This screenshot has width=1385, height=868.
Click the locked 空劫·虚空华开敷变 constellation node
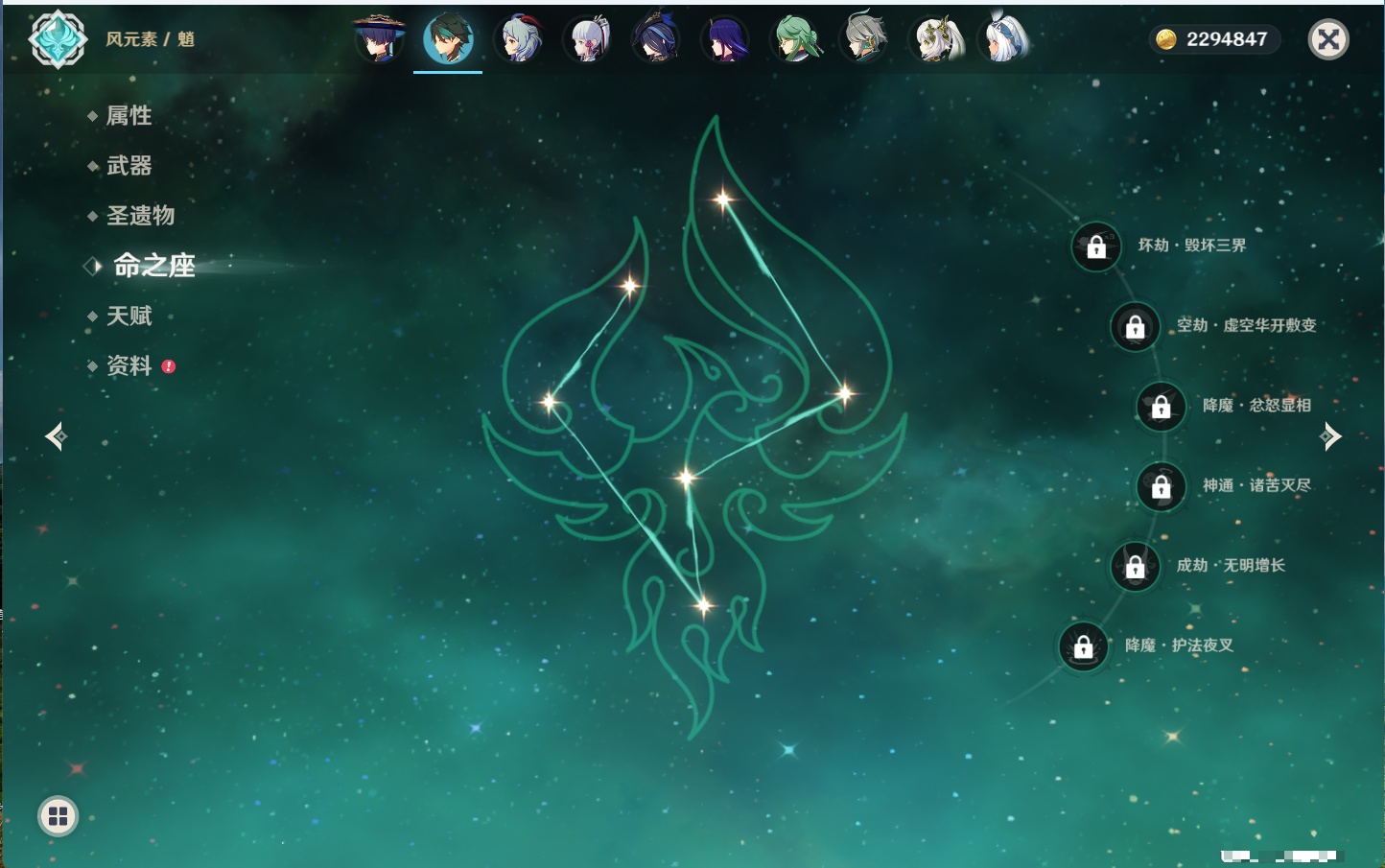1136,326
